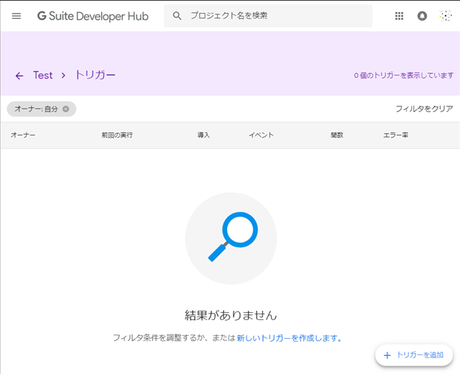Open the Google apps grid
This screenshot has width=460, height=374.
[x=399, y=16]
